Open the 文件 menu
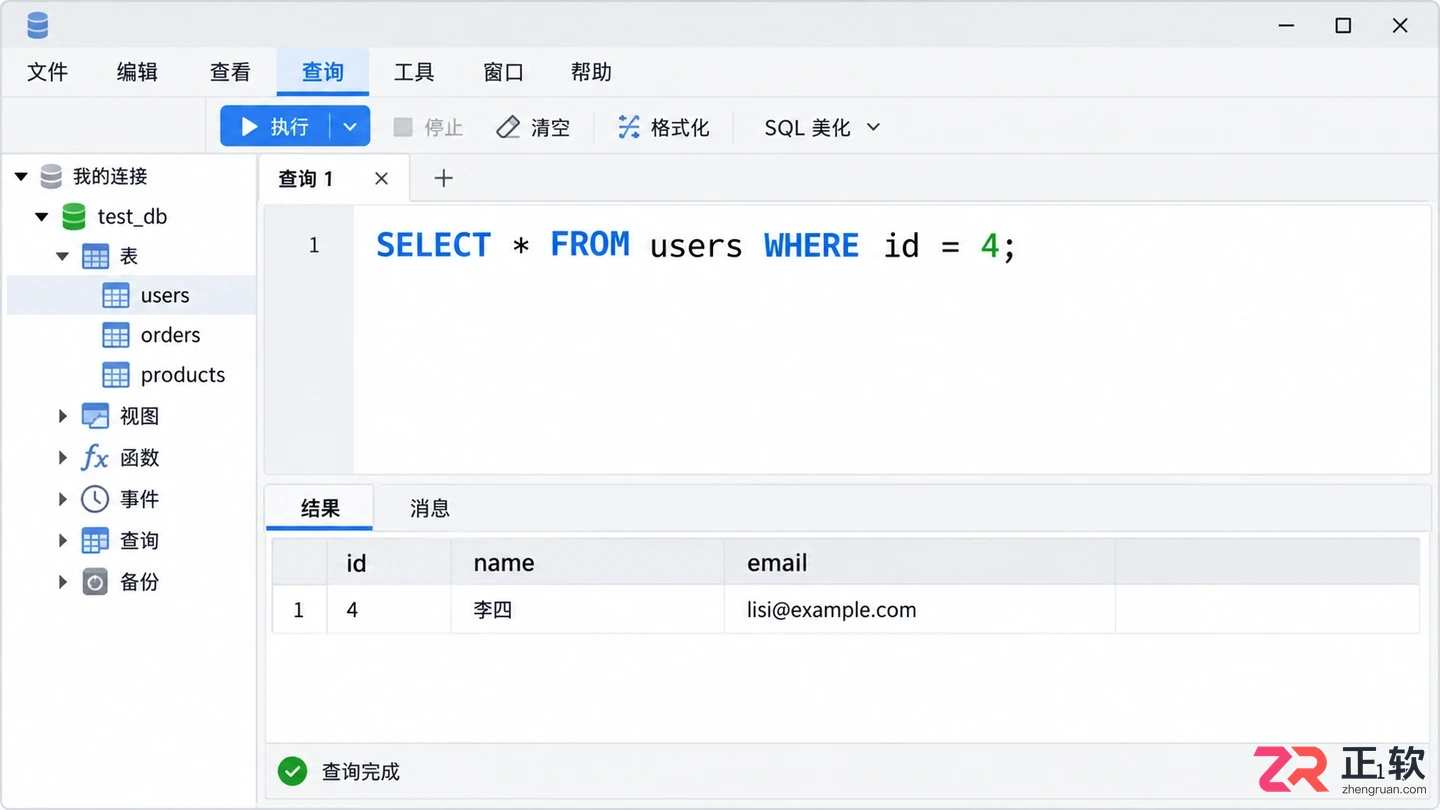The width and height of the screenshot is (1440, 810). pos(47,72)
